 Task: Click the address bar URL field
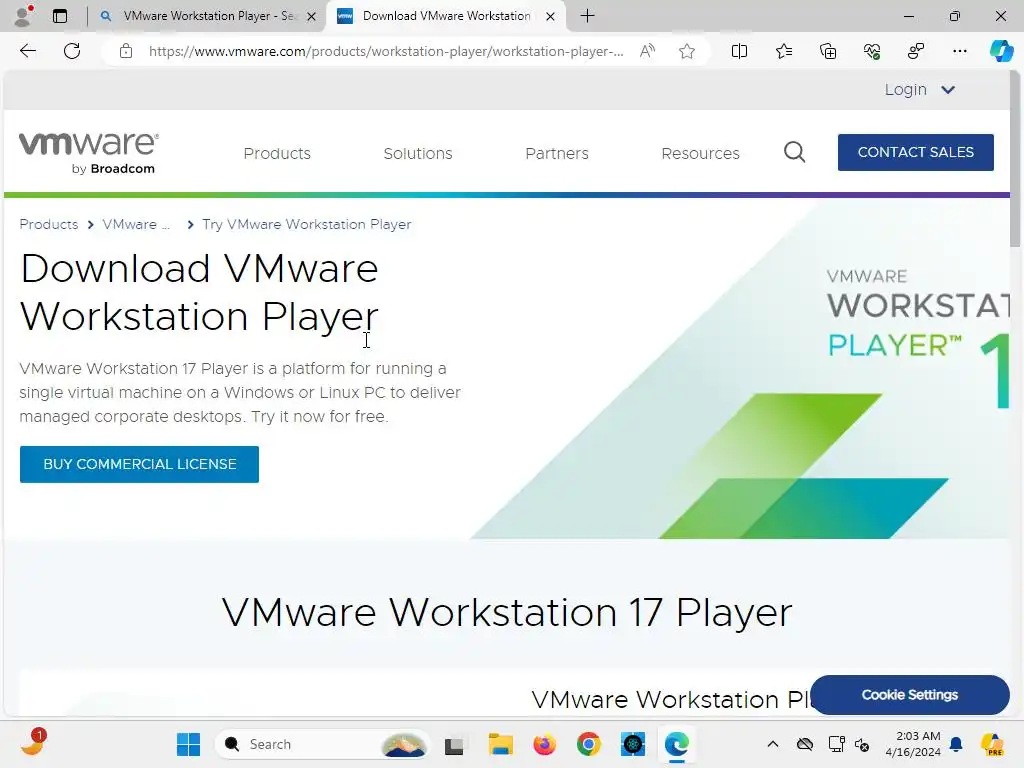pos(385,51)
